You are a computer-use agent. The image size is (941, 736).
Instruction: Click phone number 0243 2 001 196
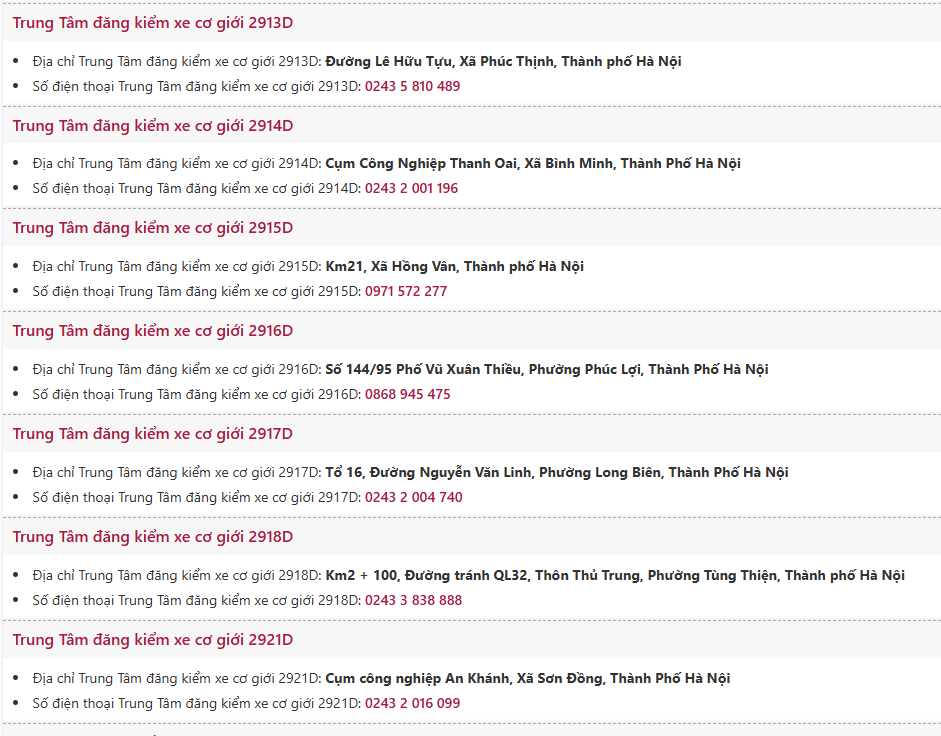(411, 189)
